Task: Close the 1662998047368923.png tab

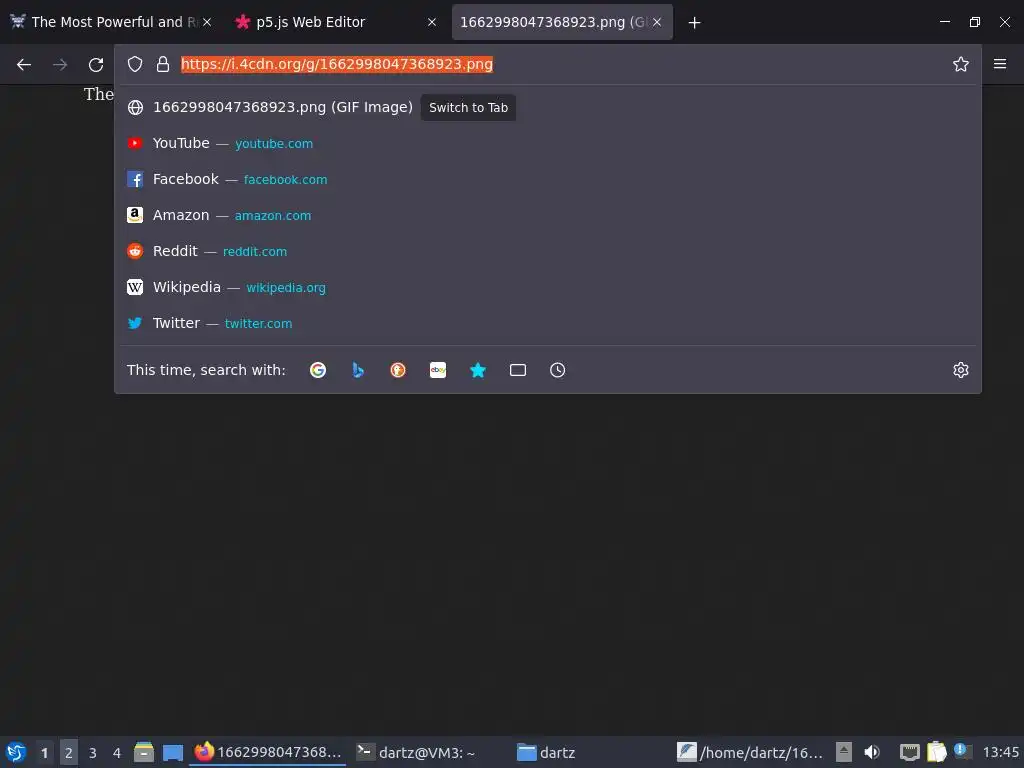Action: point(657,22)
